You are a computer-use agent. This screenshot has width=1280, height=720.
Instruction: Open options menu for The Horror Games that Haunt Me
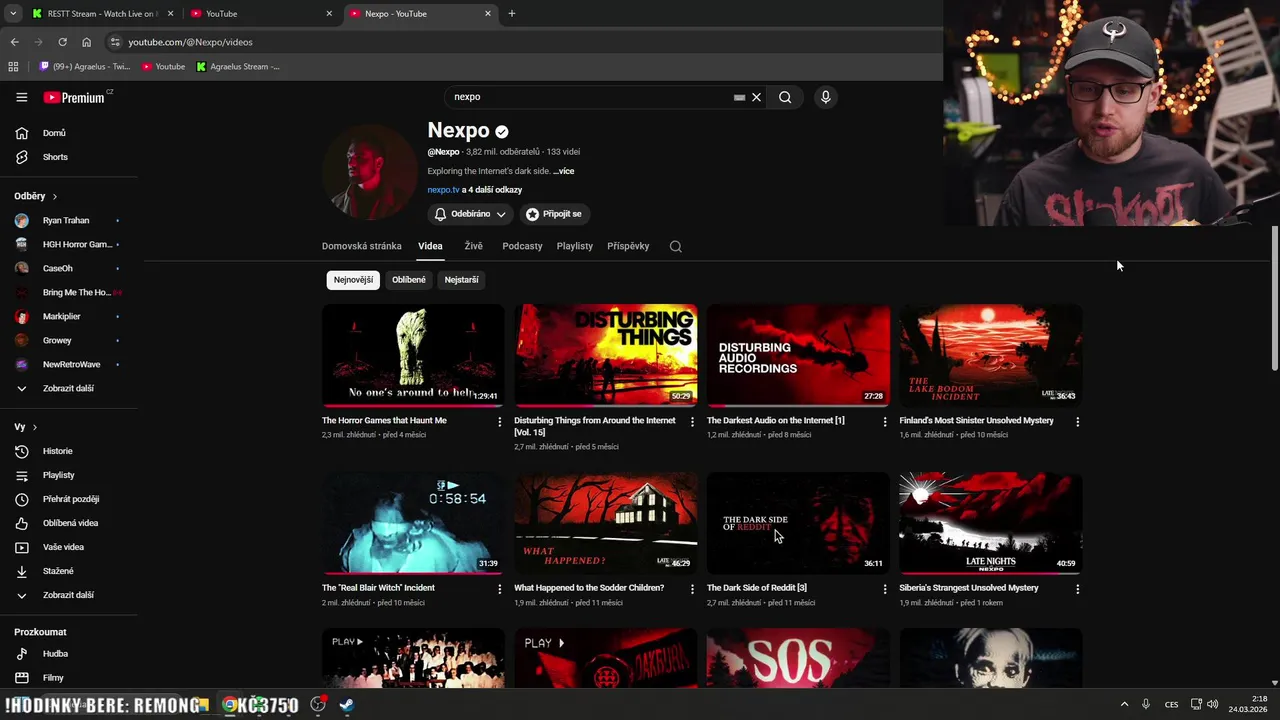pyautogui.click(x=500, y=422)
